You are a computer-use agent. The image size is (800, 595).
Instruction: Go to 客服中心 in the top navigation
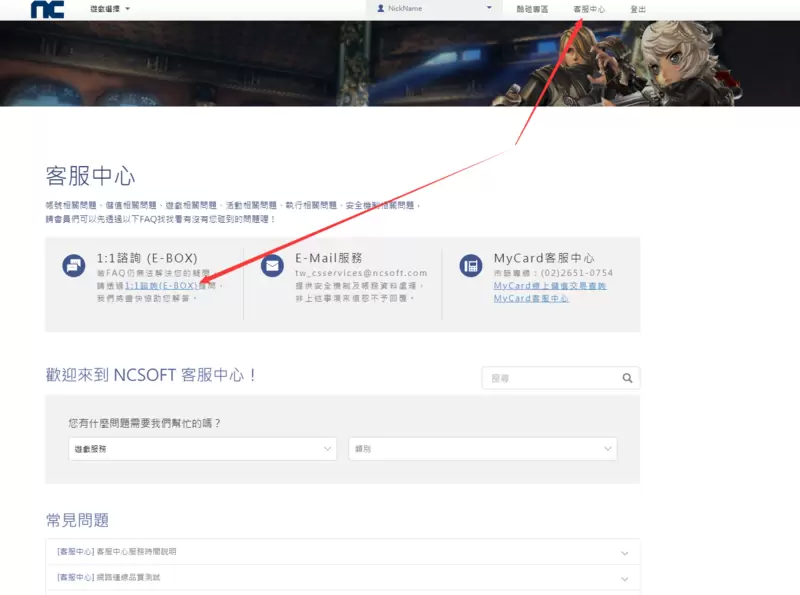589,9
